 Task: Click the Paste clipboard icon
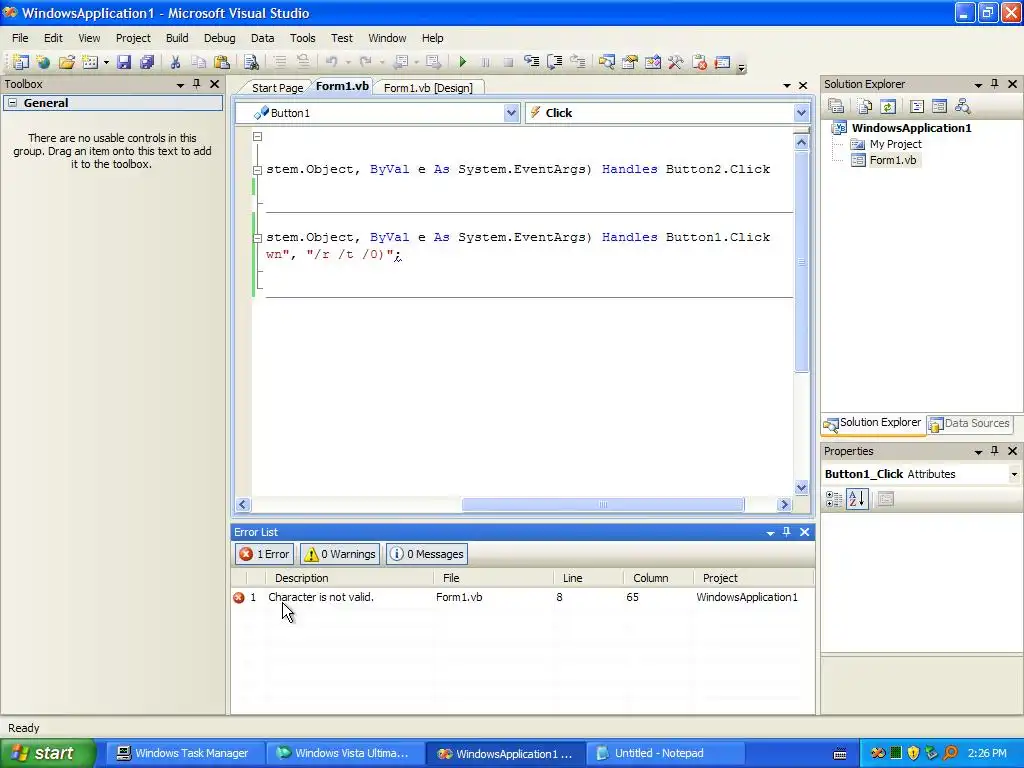coord(222,62)
